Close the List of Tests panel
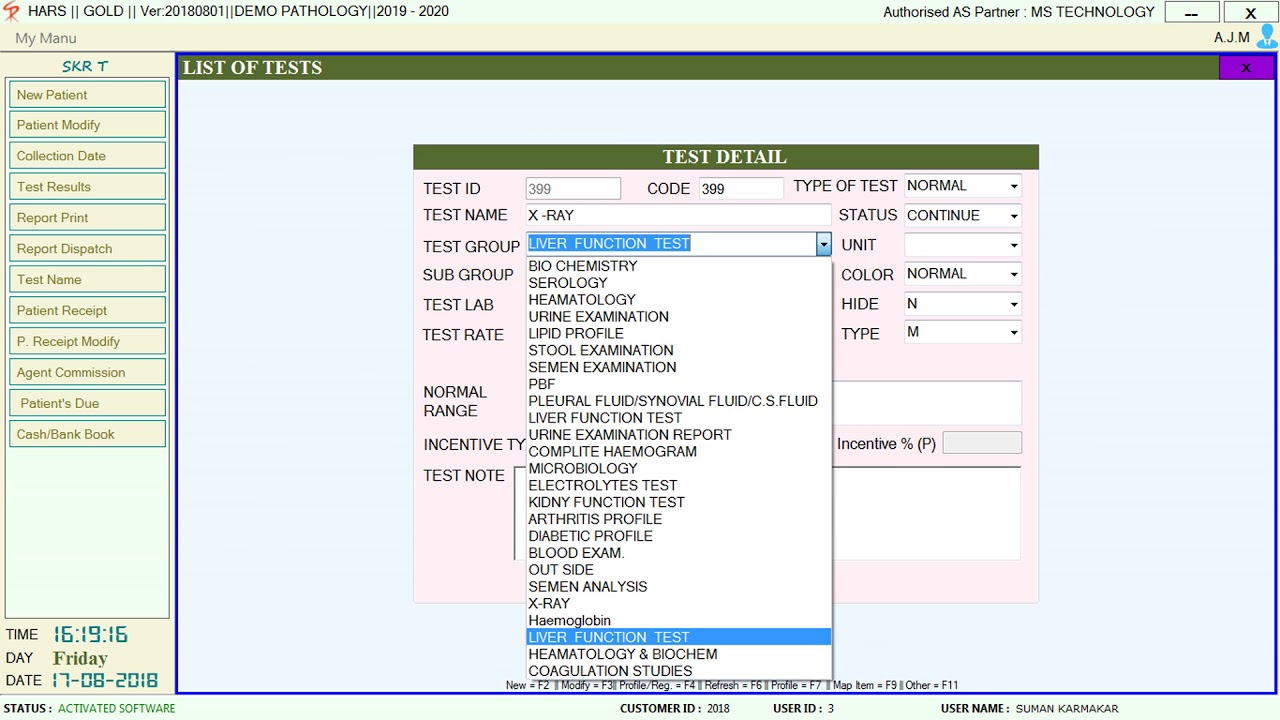The width and height of the screenshot is (1280, 720). pyautogui.click(x=1246, y=67)
